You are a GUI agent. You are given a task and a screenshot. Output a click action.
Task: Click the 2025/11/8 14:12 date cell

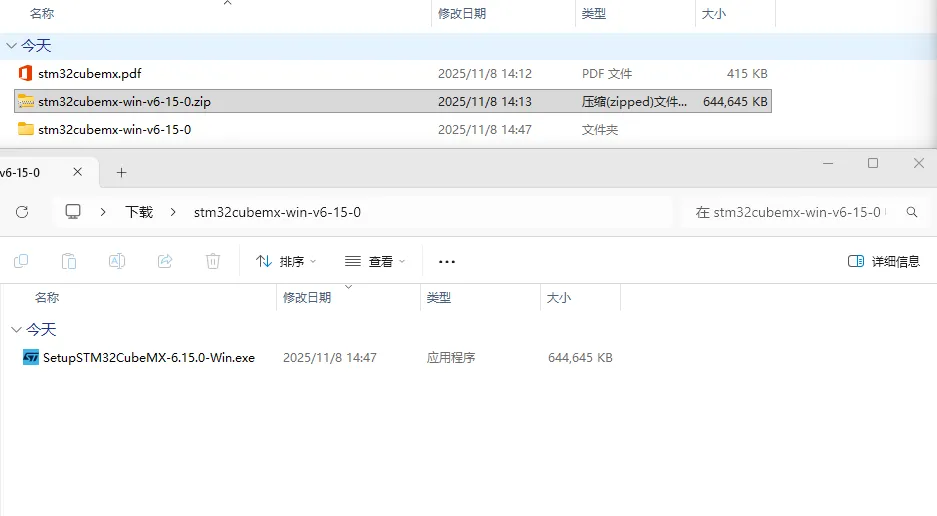click(485, 74)
